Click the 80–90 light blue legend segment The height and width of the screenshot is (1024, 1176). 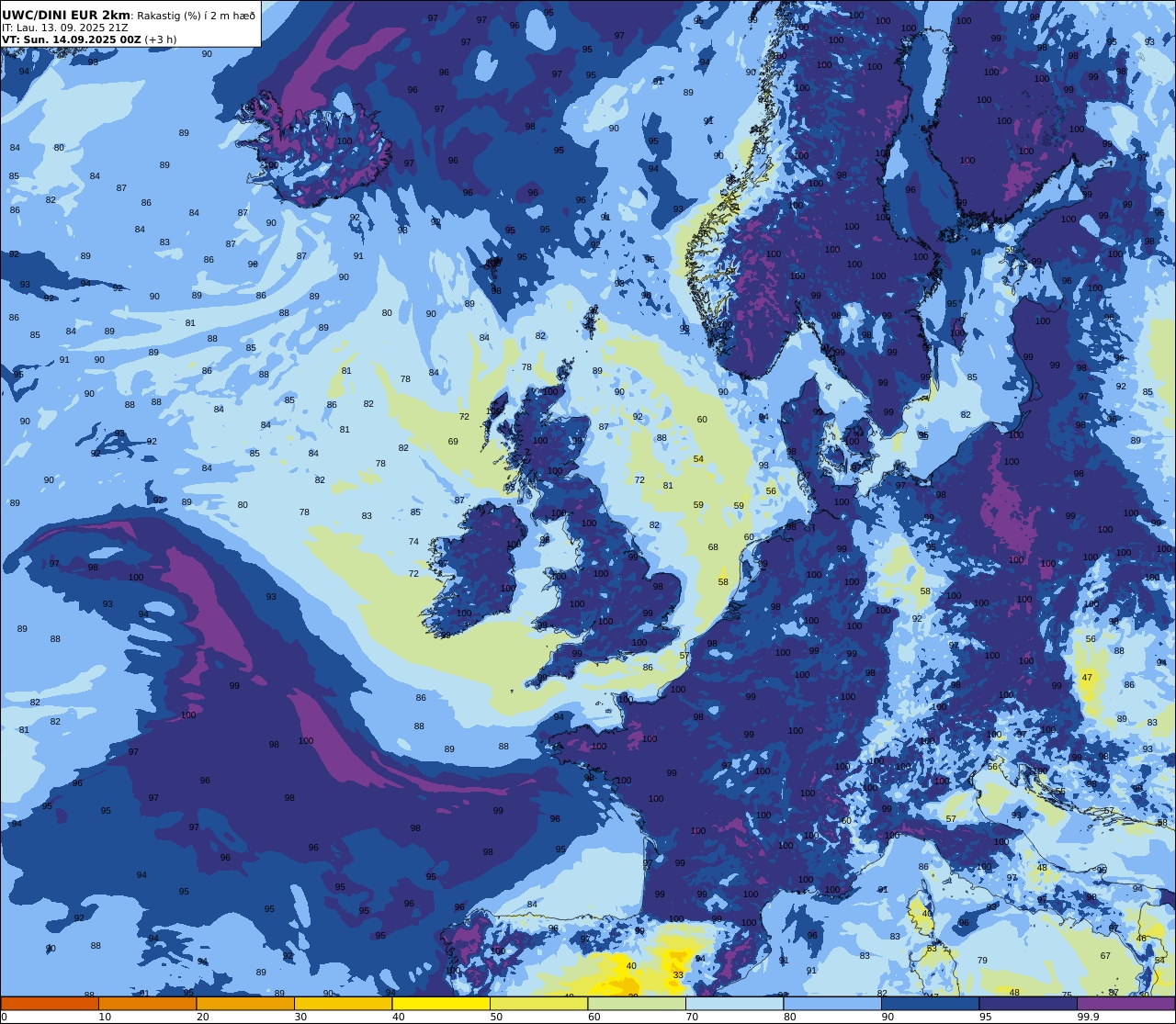click(x=832, y=1003)
